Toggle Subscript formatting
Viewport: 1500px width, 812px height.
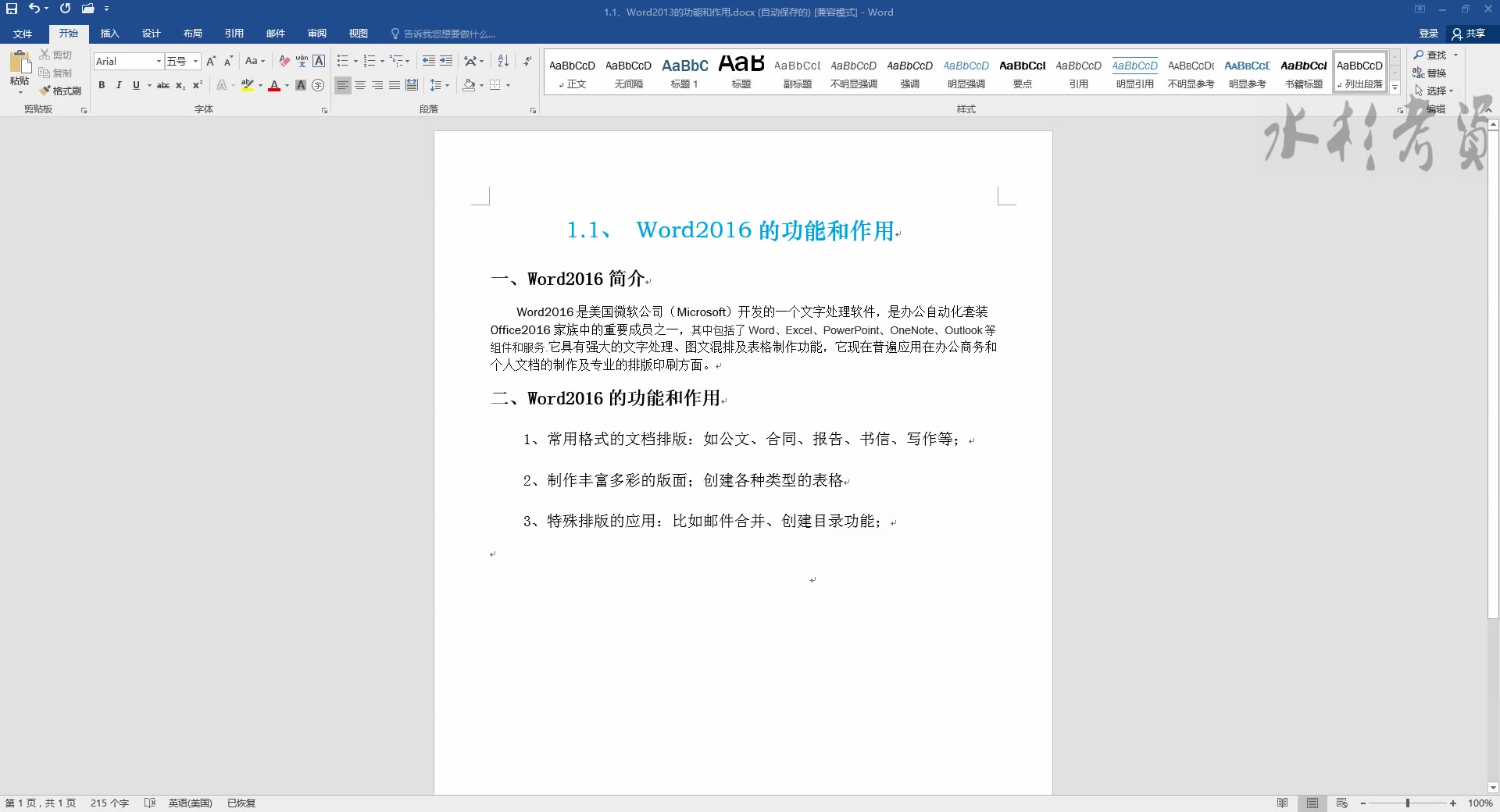(180, 85)
